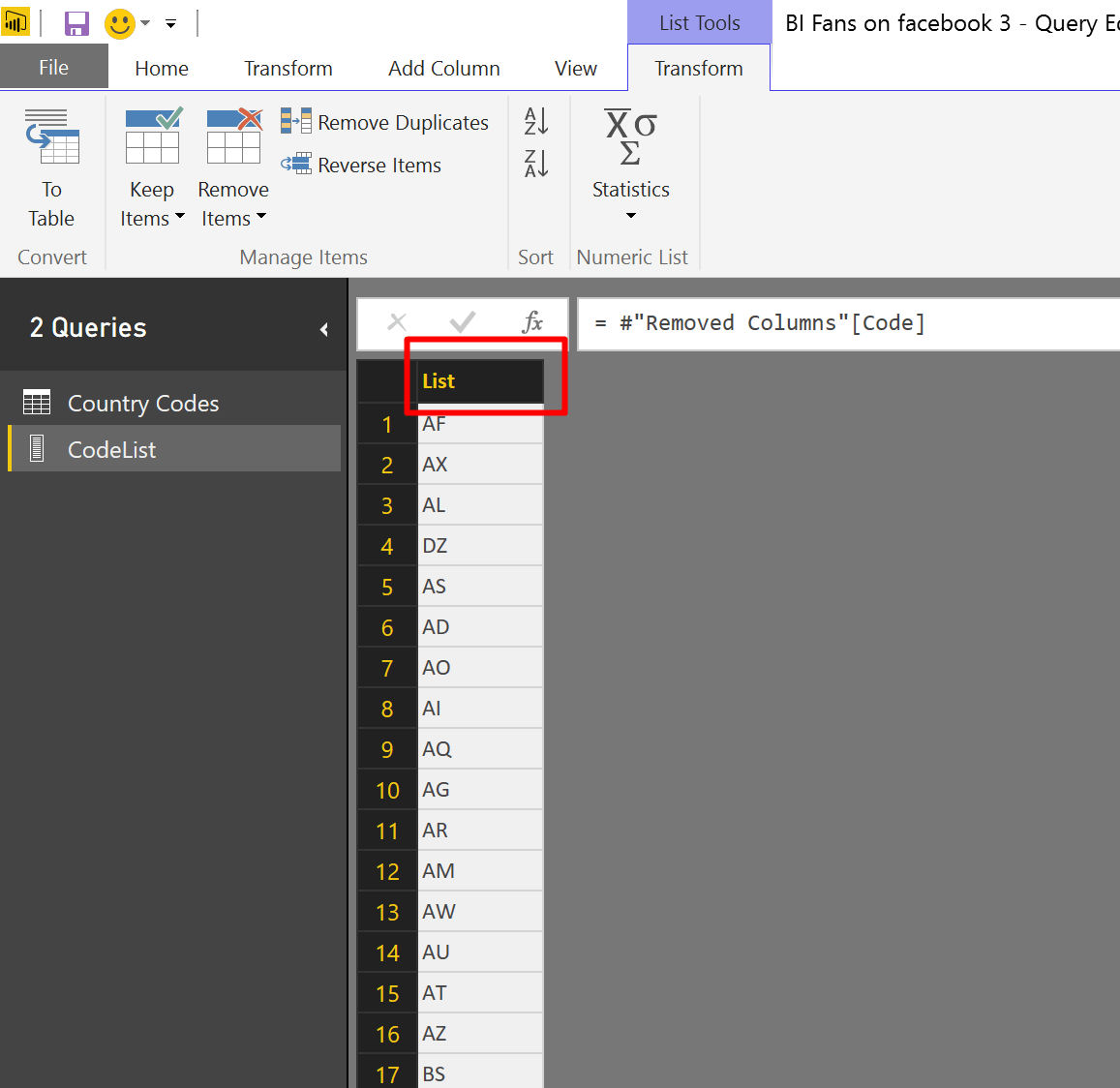1120x1088 pixels.
Task: Click the purple Save icon
Action: 76,23
